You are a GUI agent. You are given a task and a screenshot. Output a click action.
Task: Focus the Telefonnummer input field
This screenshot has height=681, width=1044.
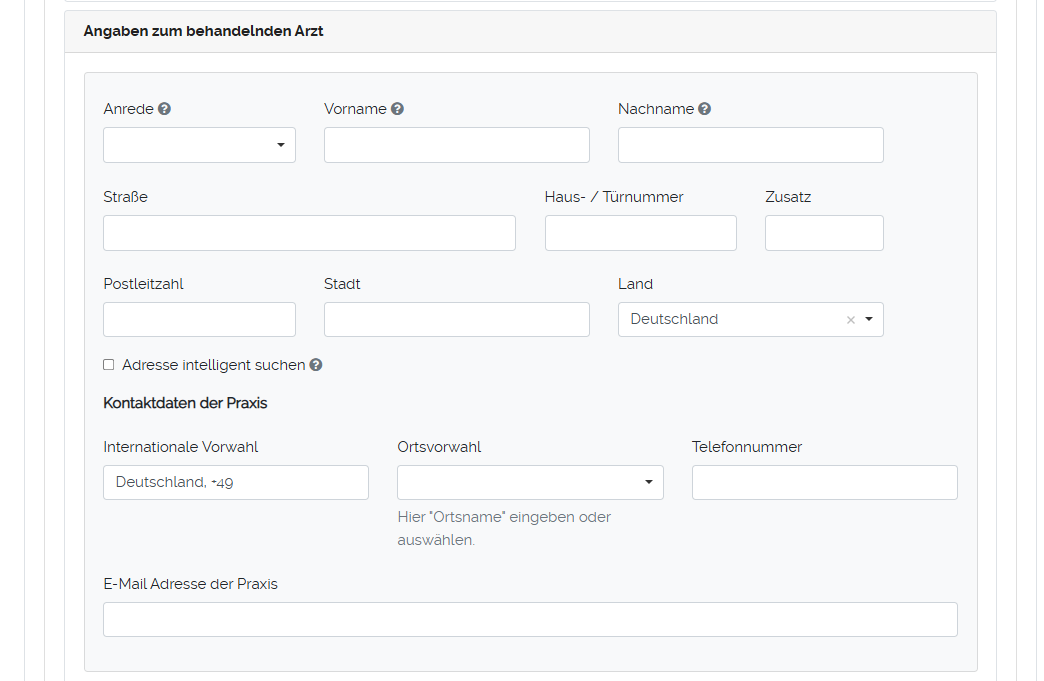(824, 482)
